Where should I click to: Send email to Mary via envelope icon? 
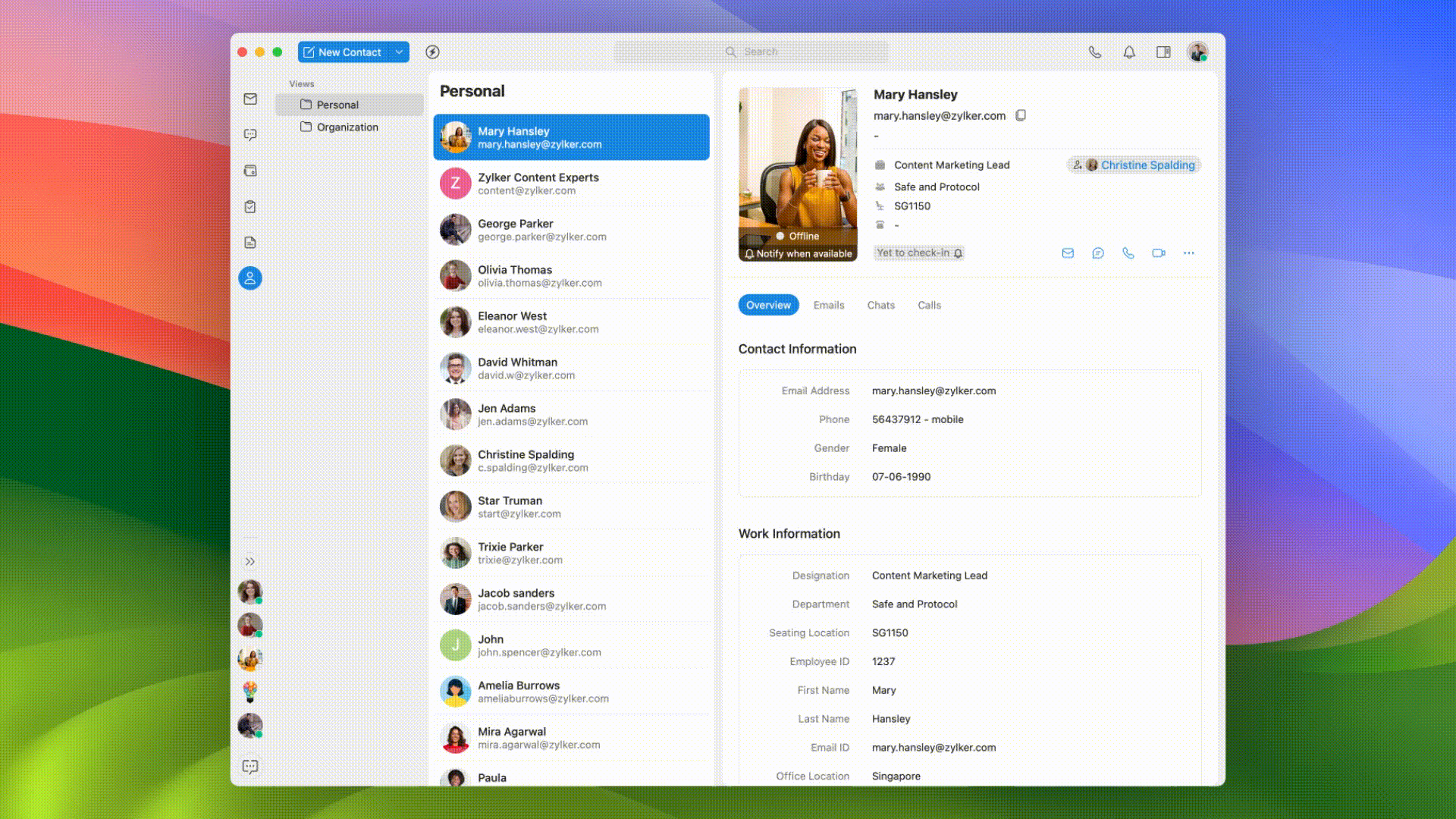point(1068,253)
